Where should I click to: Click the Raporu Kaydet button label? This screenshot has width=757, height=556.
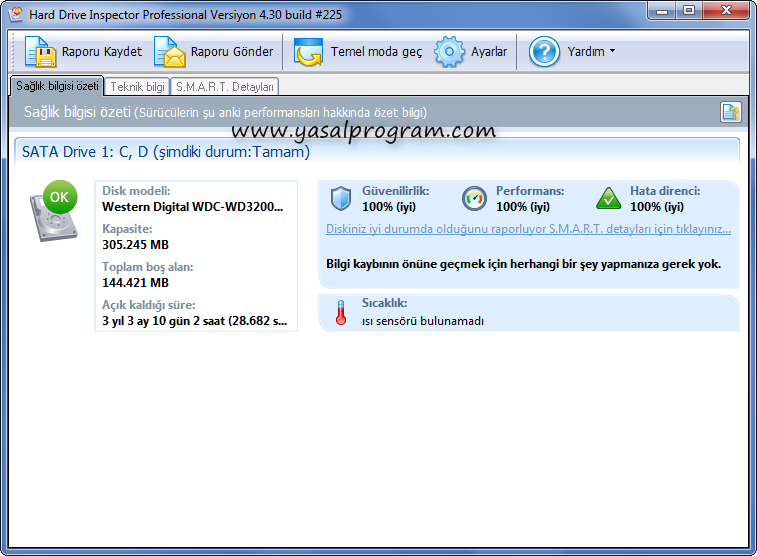102,52
